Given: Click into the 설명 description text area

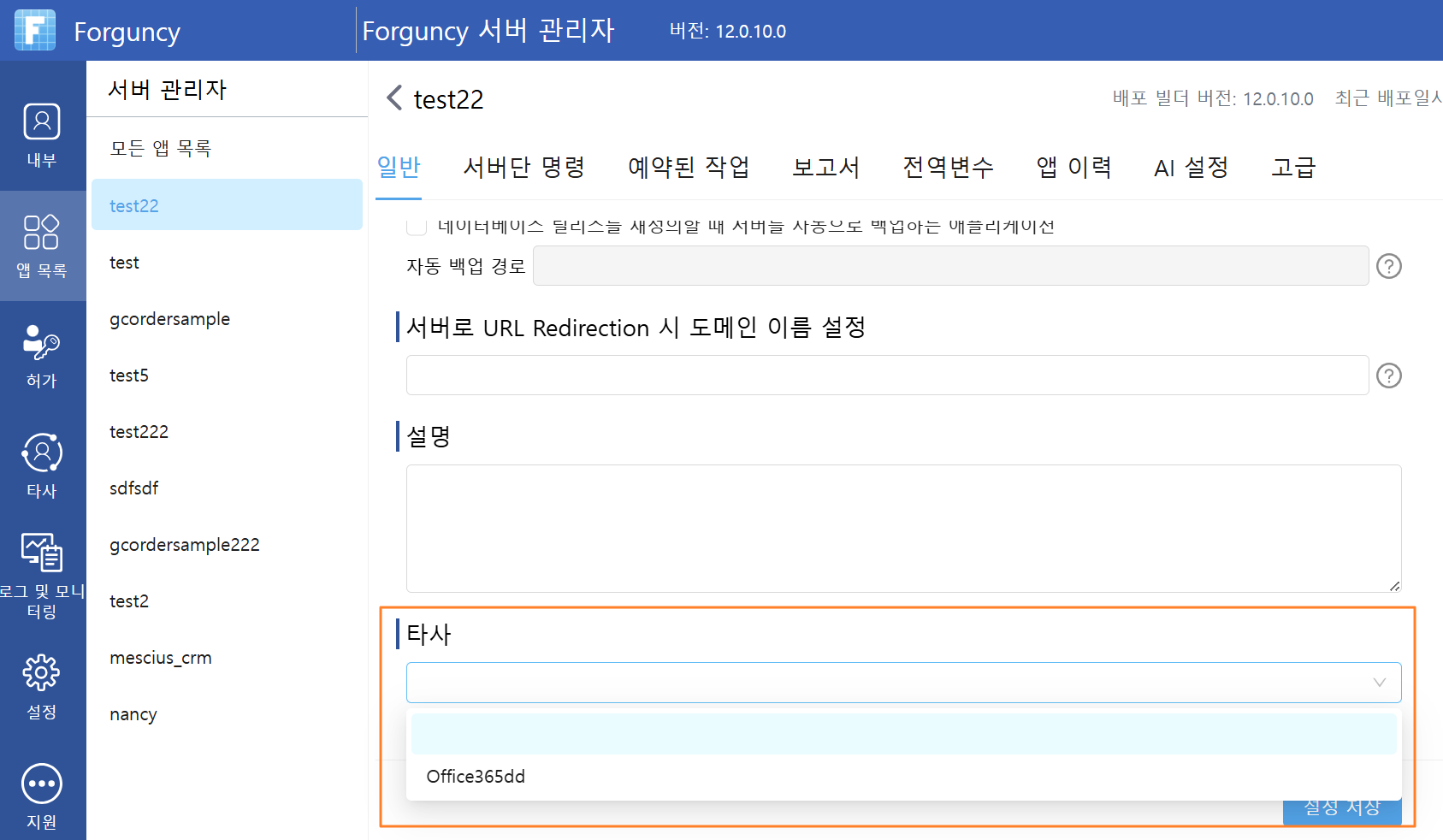Looking at the screenshot, I should pyautogui.click(x=904, y=529).
